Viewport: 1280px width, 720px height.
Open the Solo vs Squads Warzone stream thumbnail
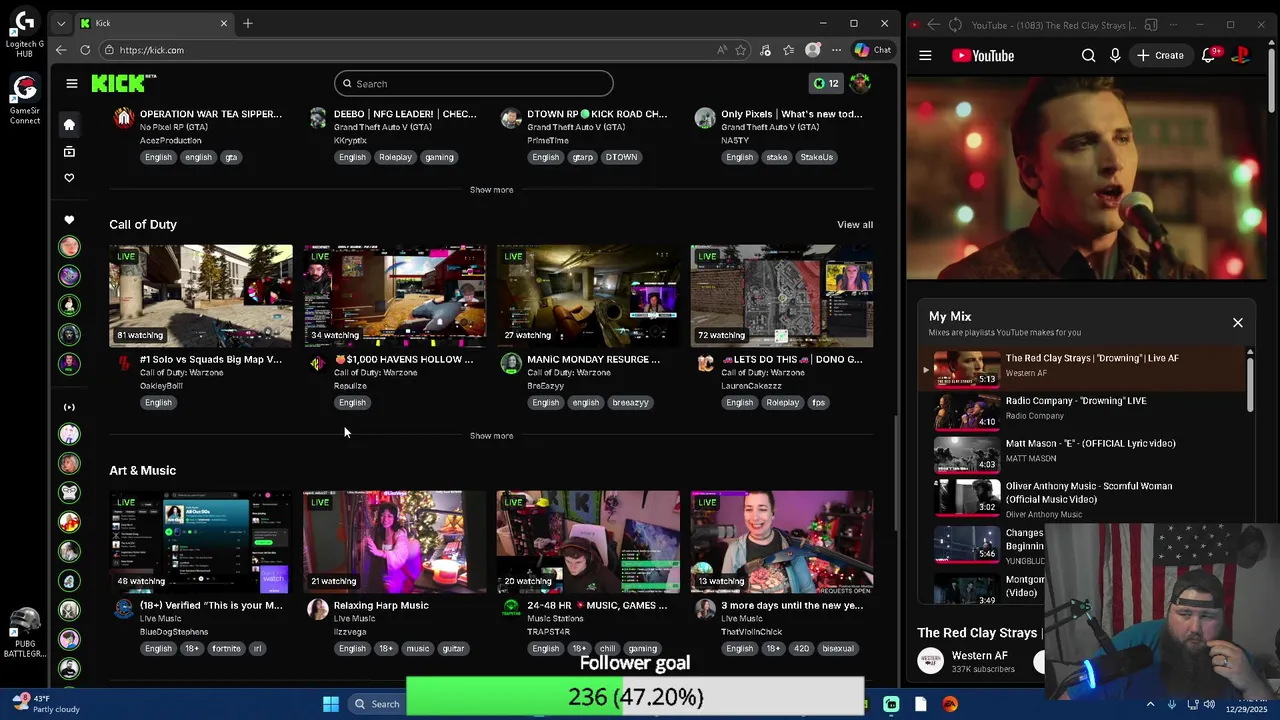(201, 296)
